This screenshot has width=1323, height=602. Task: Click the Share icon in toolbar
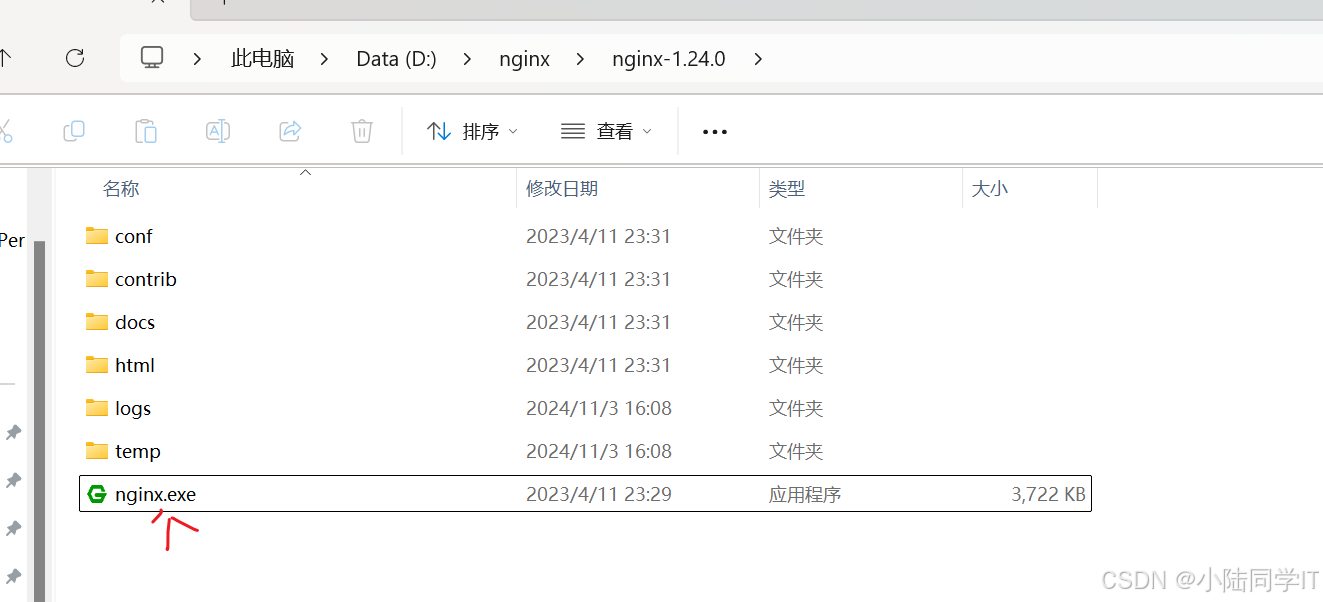click(290, 131)
